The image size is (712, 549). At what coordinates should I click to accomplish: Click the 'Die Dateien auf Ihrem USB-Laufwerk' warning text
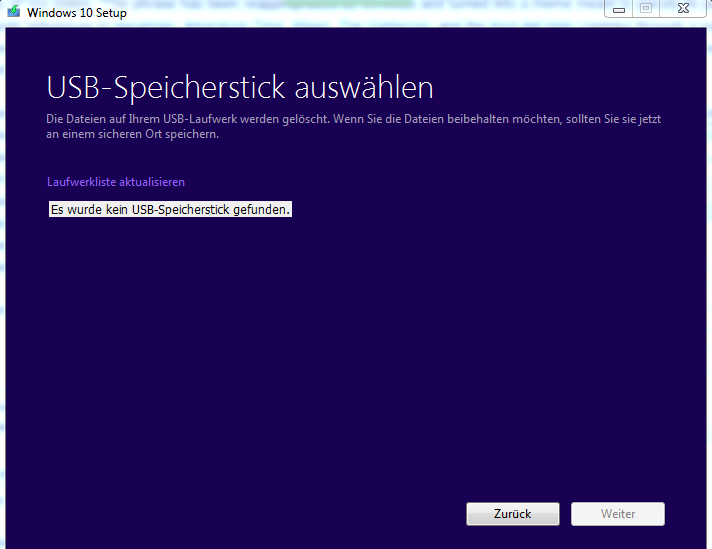click(x=353, y=126)
